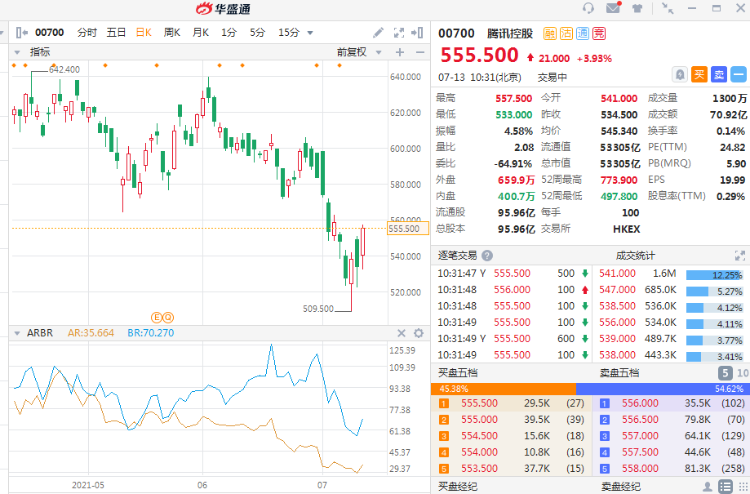750x494 pixels.
Task: Open the skin theme shirt icon
Action: coord(637,8)
